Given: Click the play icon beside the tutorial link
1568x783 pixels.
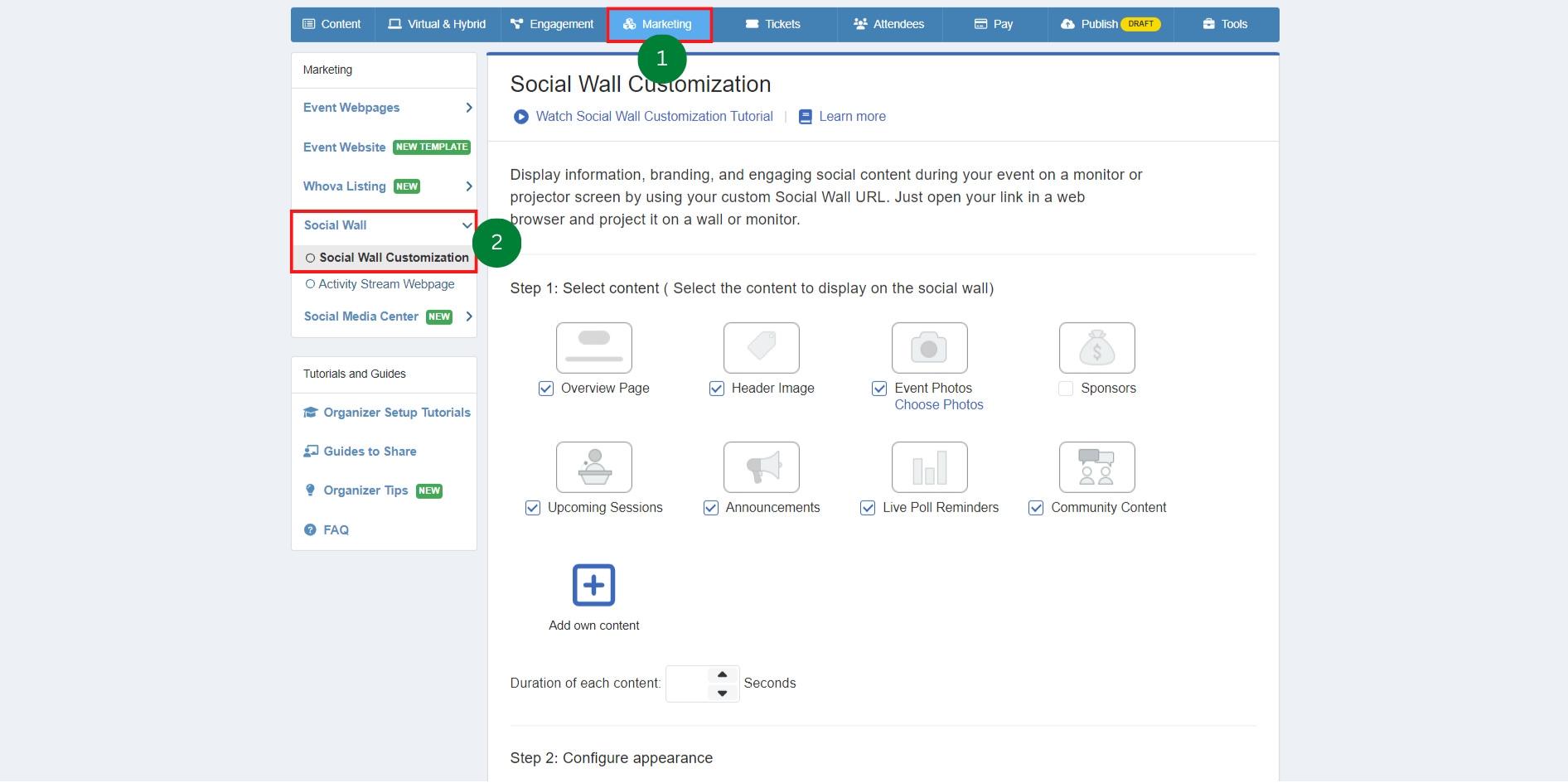Looking at the screenshot, I should coord(520,116).
